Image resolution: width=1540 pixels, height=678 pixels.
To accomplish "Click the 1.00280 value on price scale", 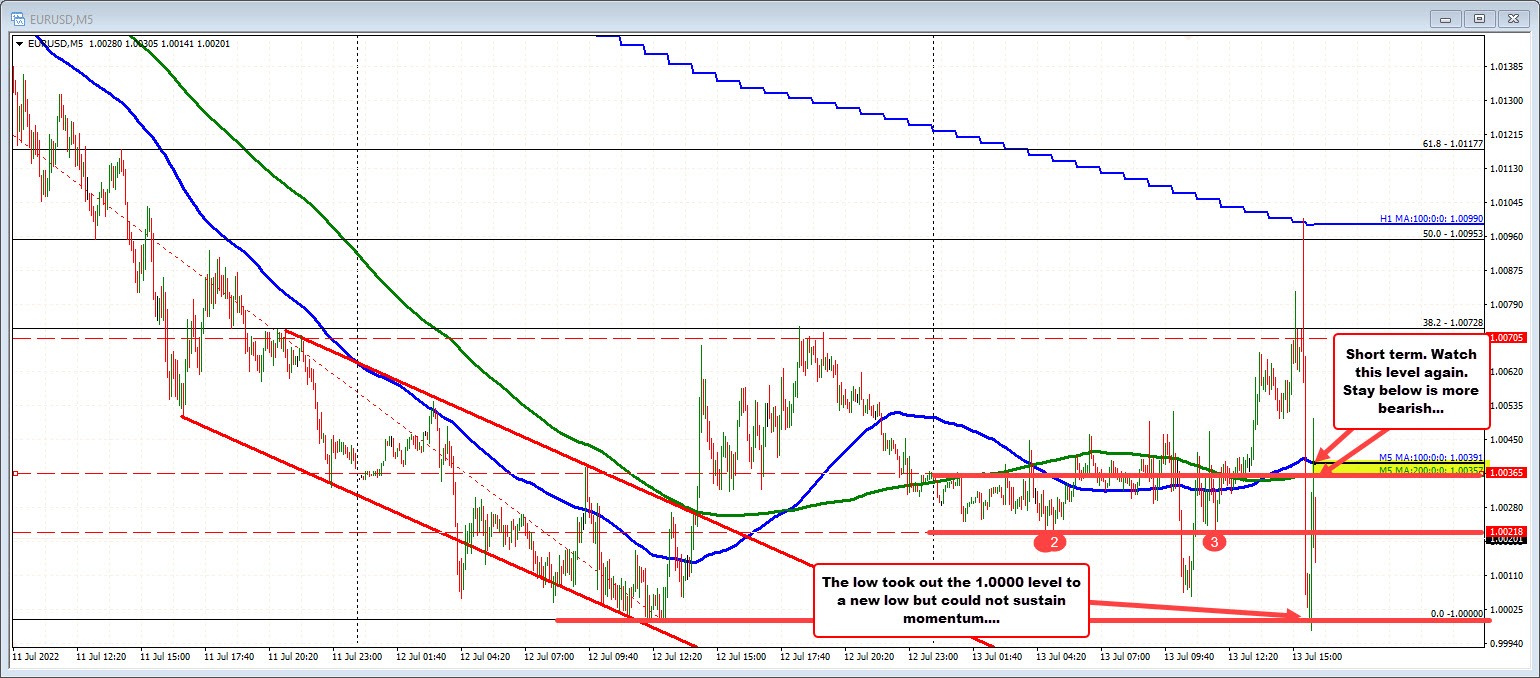I will click(1507, 507).
